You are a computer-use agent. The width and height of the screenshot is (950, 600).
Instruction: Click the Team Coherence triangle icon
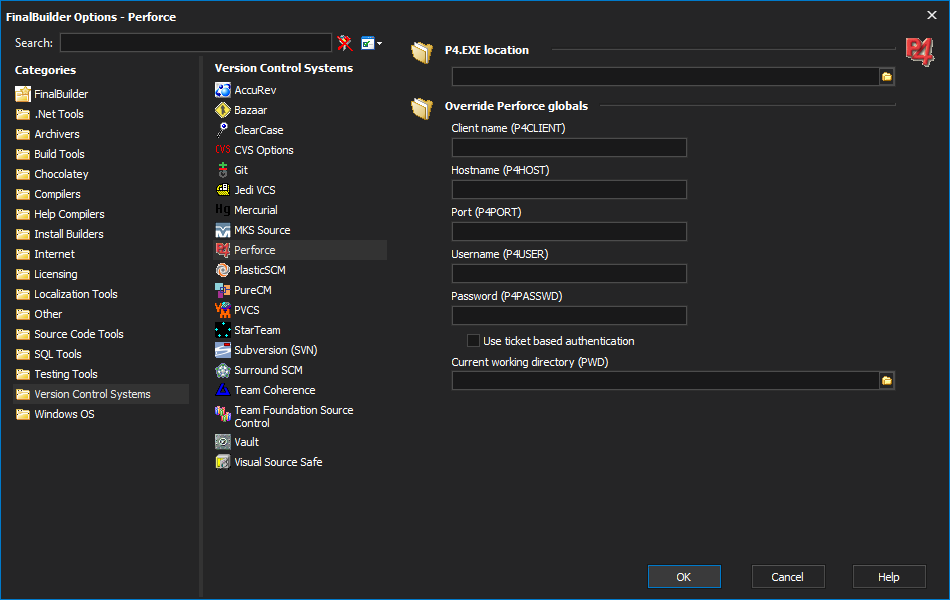click(223, 390)
